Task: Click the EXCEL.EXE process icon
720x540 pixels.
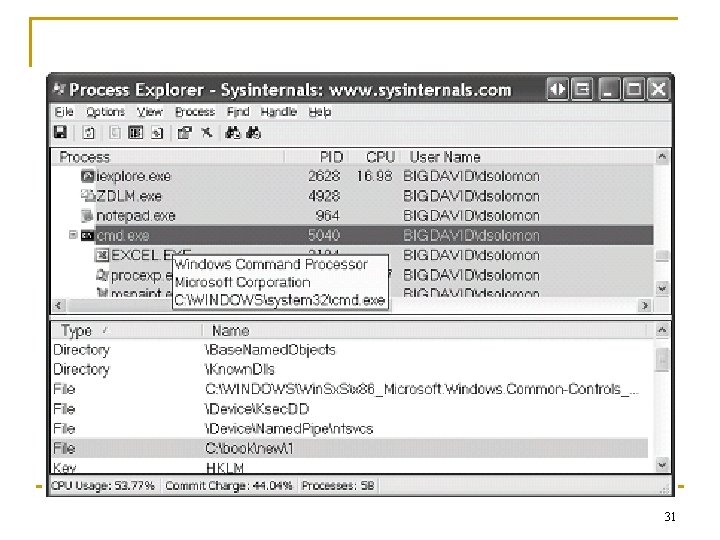Action: tap(102, 255)
